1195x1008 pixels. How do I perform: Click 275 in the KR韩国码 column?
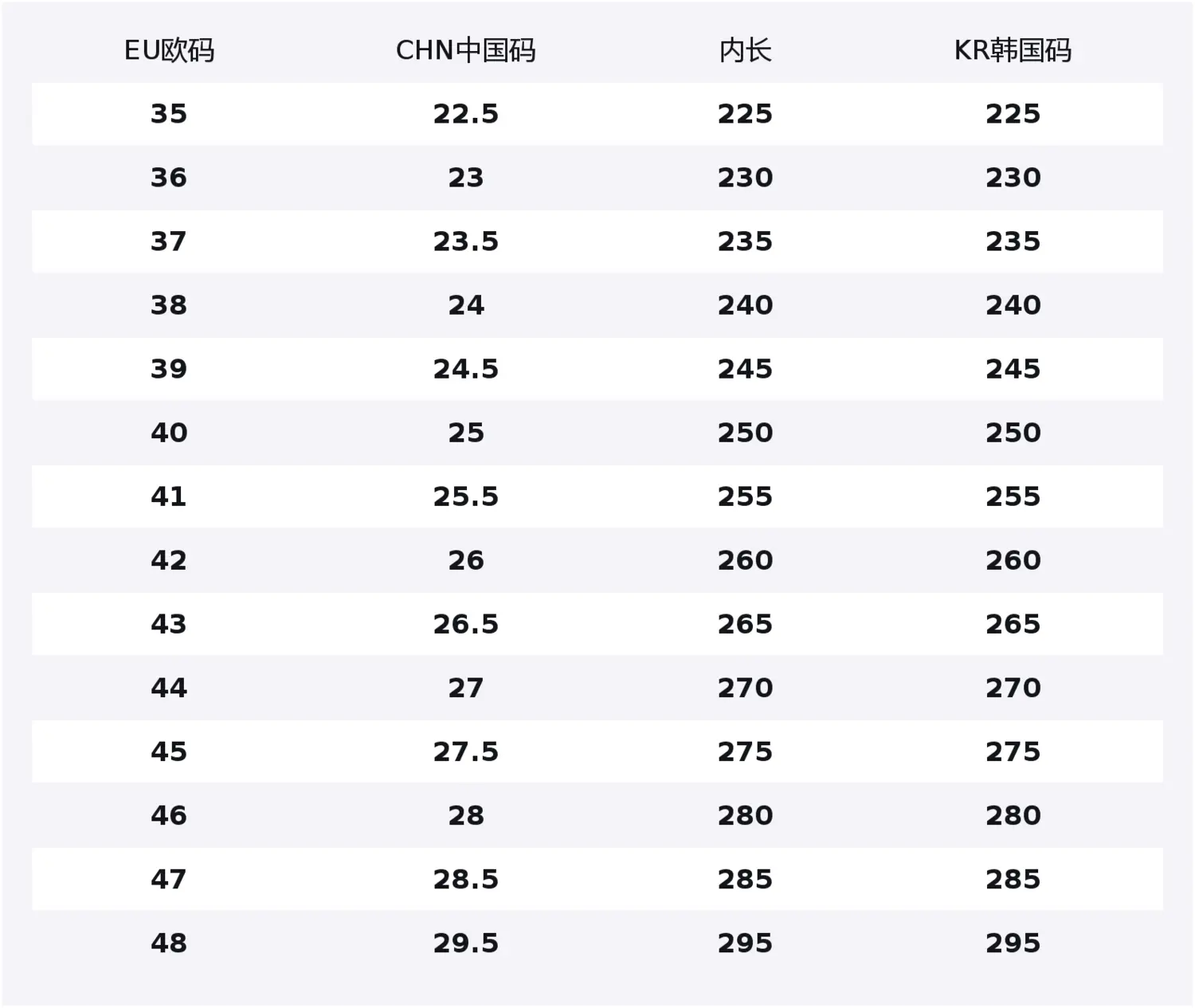click(1013, 751)
